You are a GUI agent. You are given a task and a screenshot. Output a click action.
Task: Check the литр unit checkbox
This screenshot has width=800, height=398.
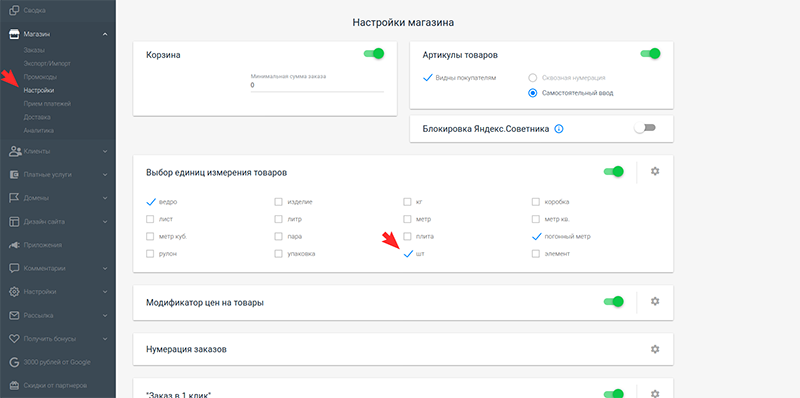278,219
